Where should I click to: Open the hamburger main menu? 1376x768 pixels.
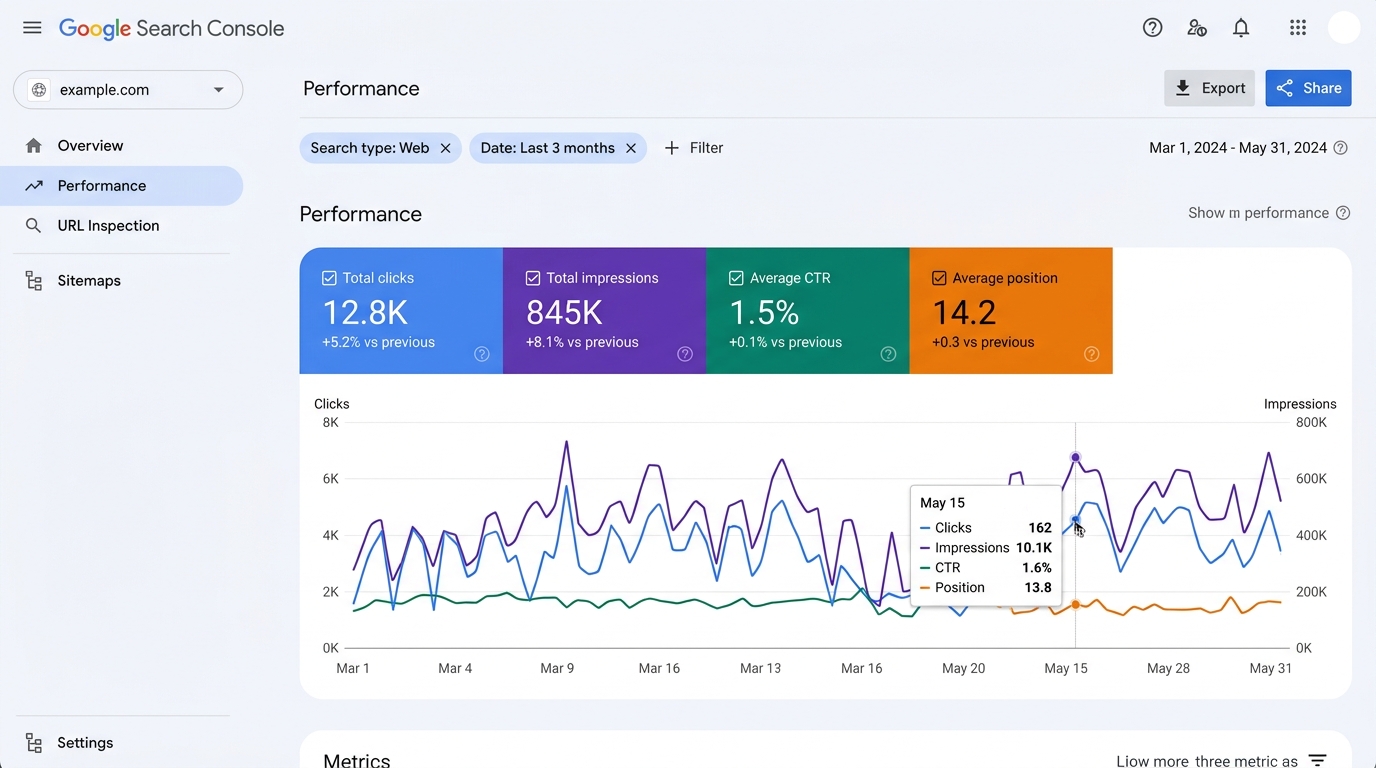coord(32,28)
